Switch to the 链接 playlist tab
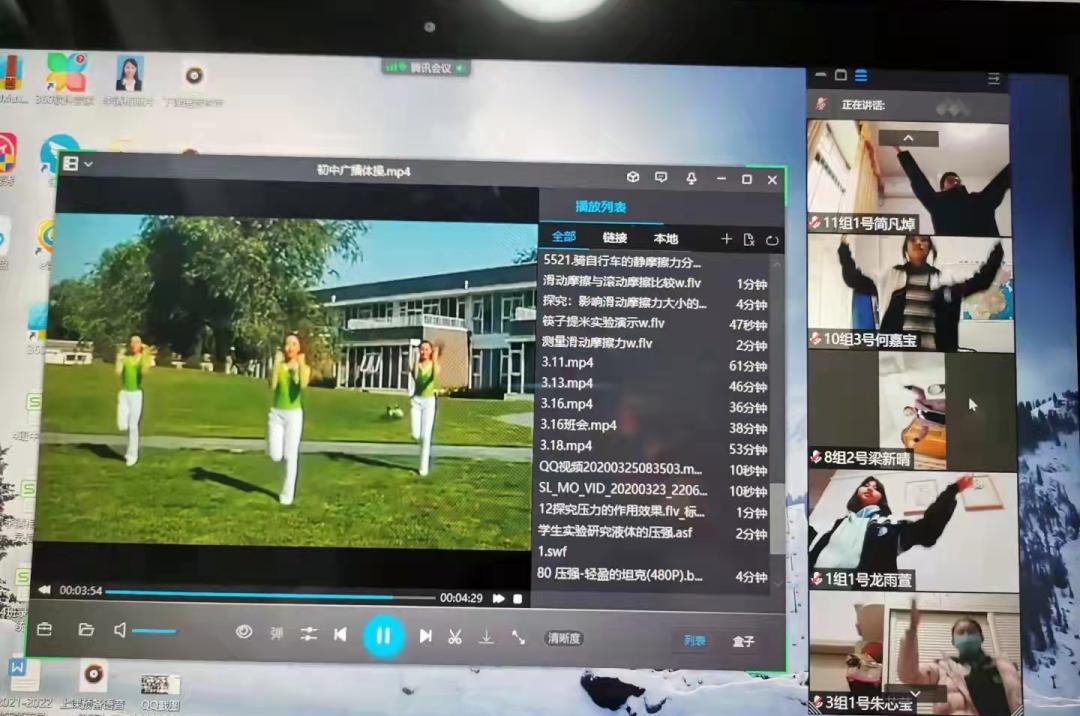1080x716 pixels. (x=615, y=238)
